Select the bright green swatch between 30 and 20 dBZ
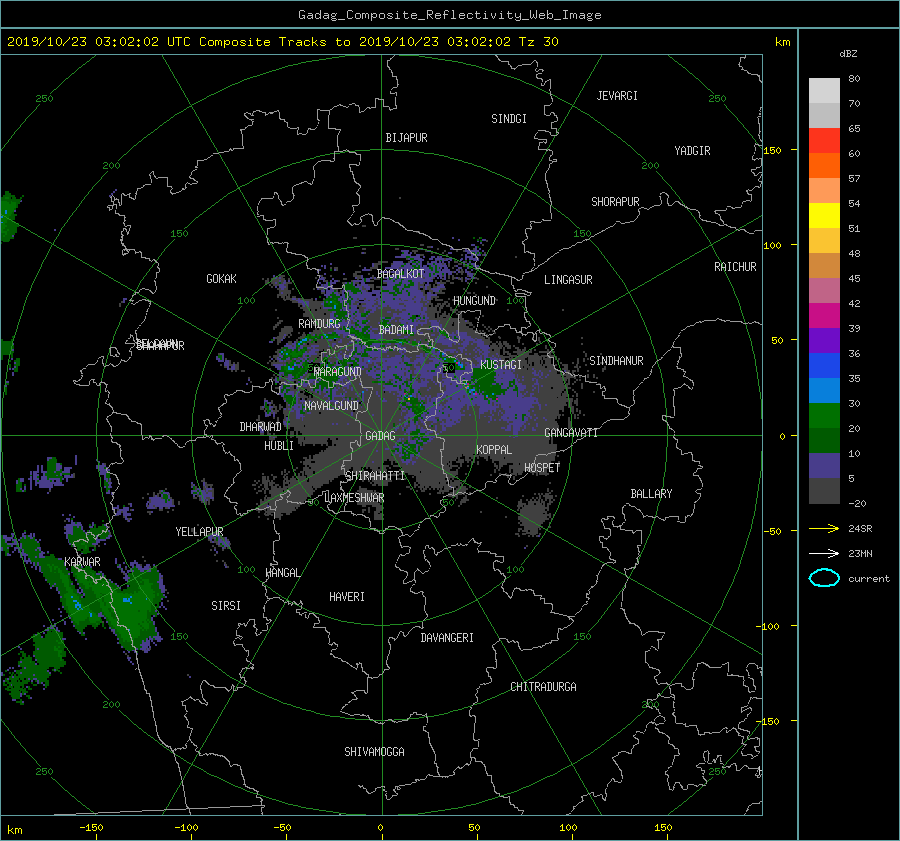The width and height of the screenshot is (900, 841). click(824, 415)
